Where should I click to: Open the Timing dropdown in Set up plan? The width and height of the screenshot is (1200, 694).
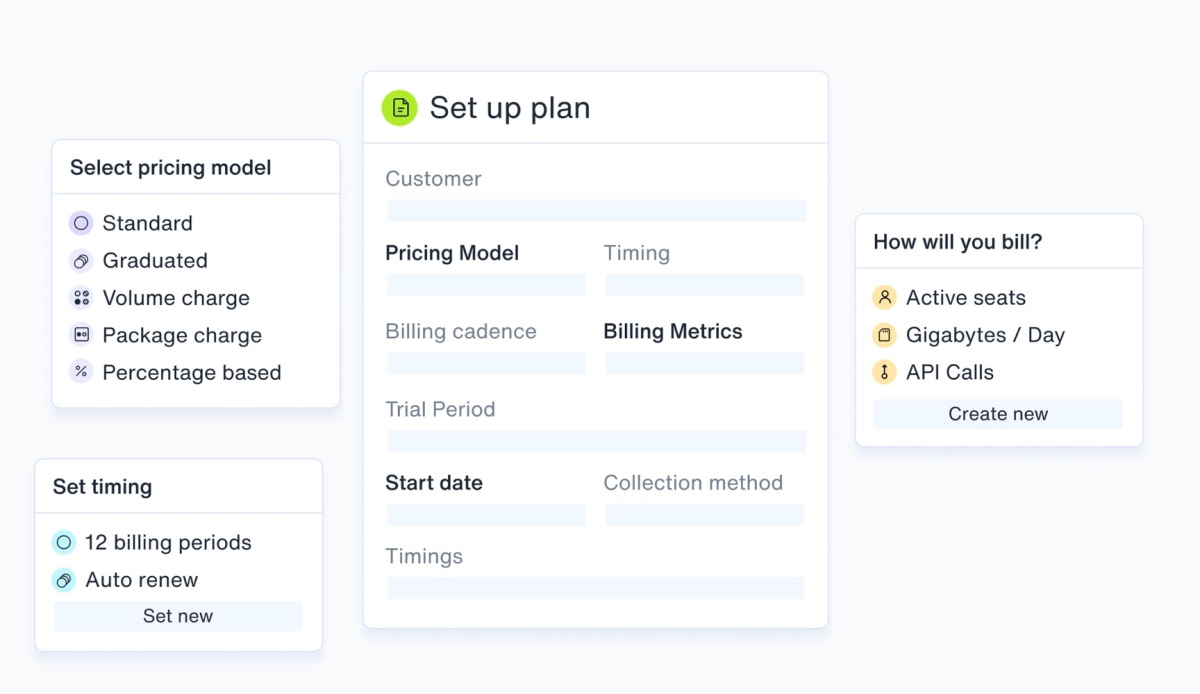point(704,284)
